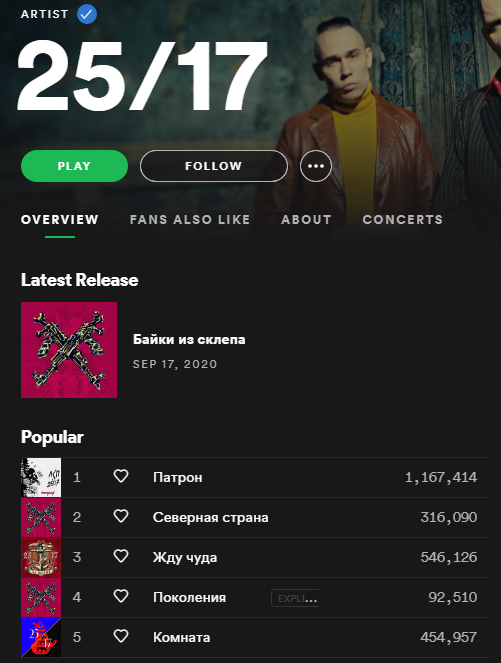
Task: Click the verified artist checkmark badge
Action: pos(87,14)
